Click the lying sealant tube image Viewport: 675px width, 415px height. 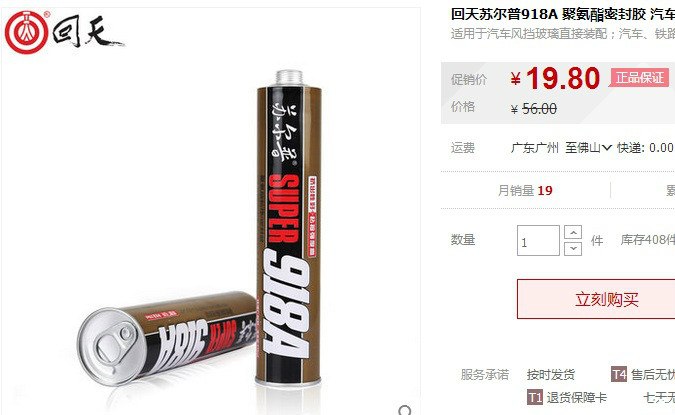tap(167, 337)
